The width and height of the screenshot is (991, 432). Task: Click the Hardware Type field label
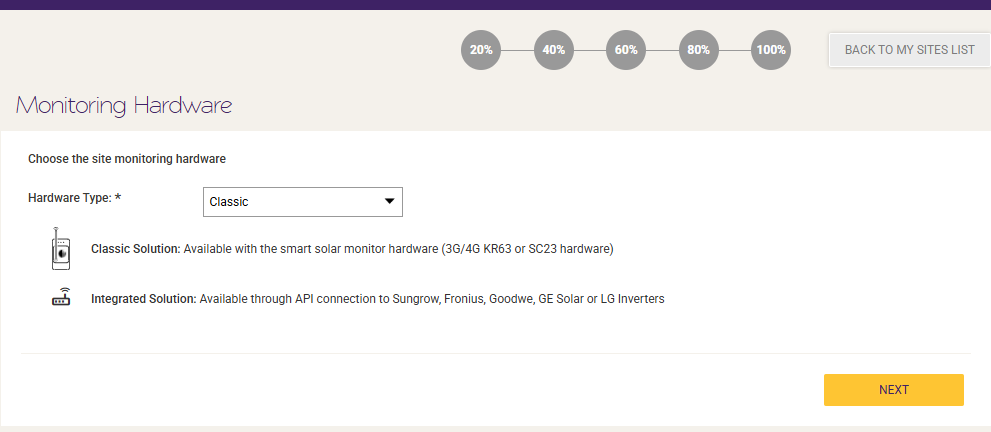click(75, 198)
